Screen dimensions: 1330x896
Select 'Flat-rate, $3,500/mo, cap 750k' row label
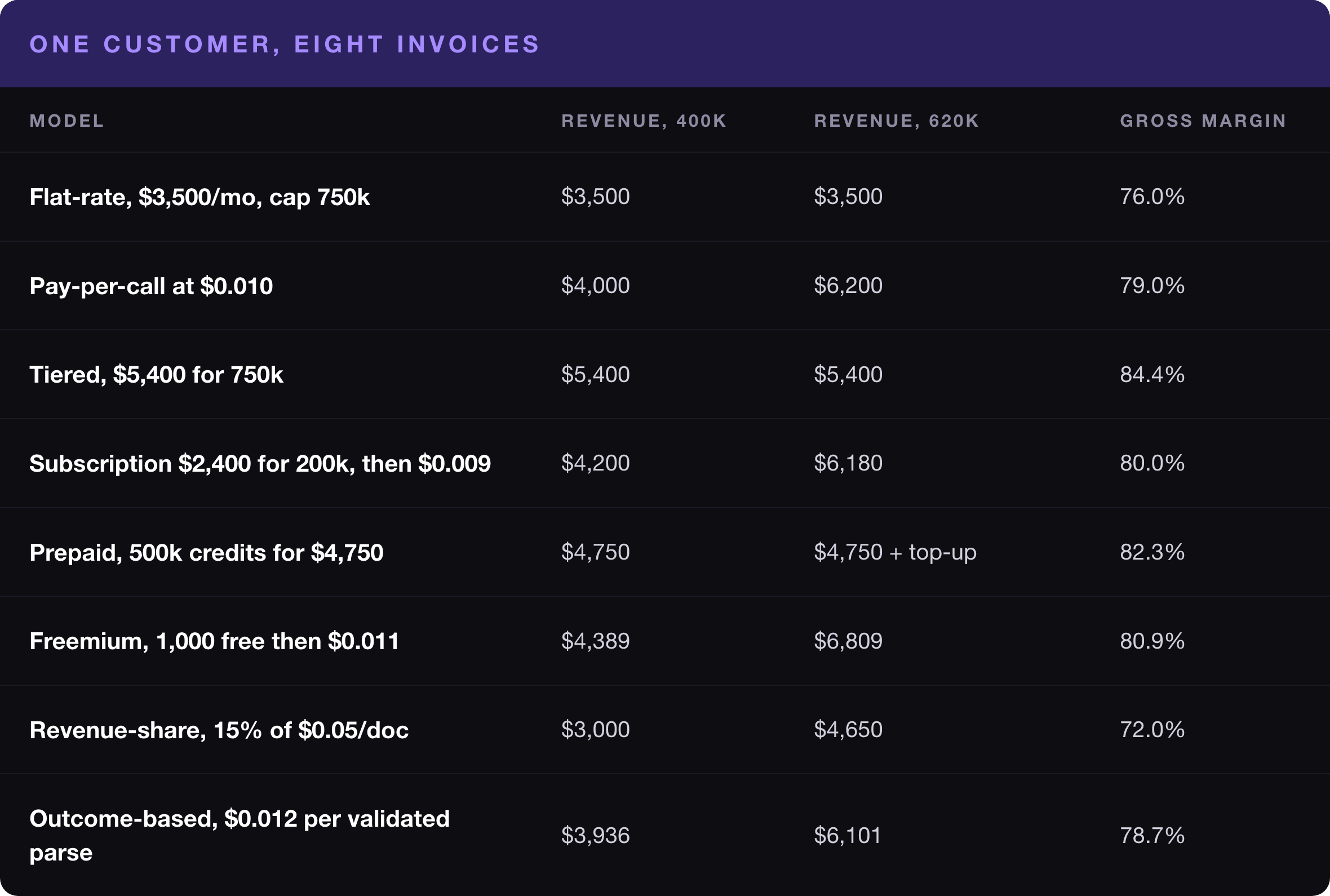(200, 197)
